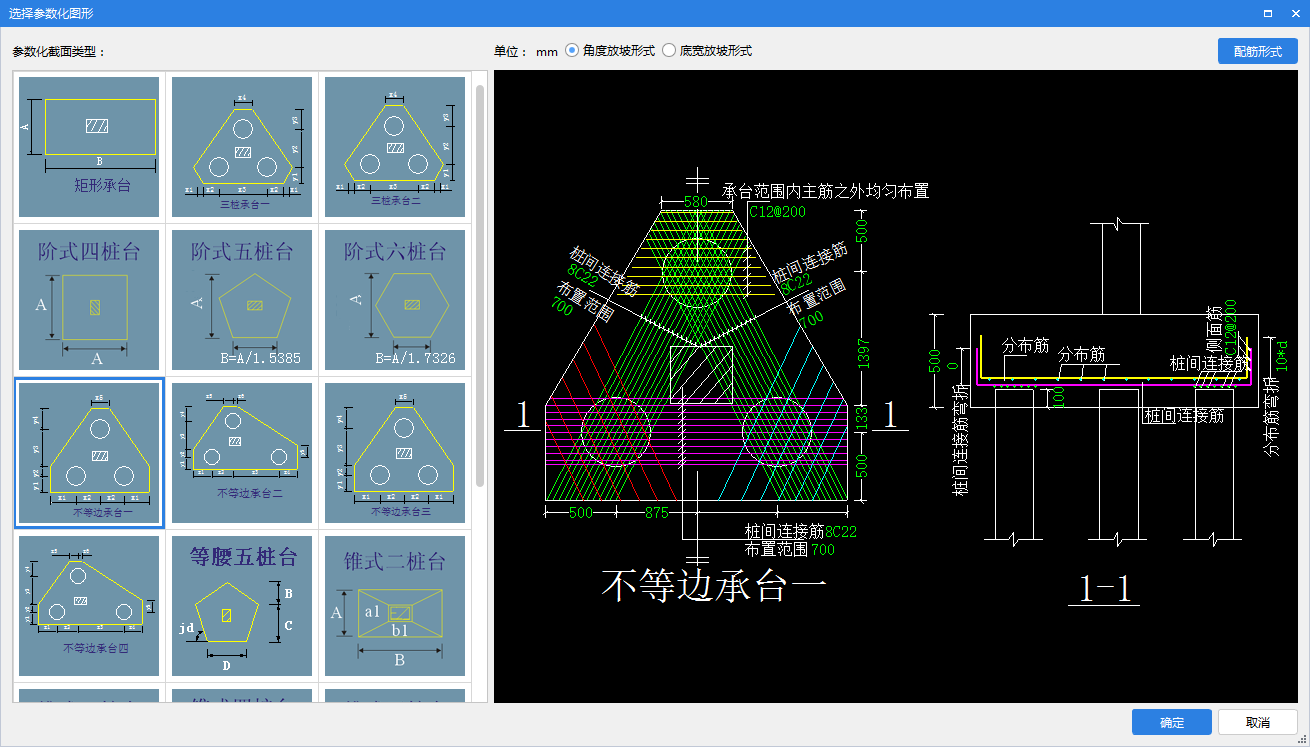Enable 角度放坡形式 radio option
Image resolution: width=1310 pixels, height=747 pixels.
(x=610, y=50)
